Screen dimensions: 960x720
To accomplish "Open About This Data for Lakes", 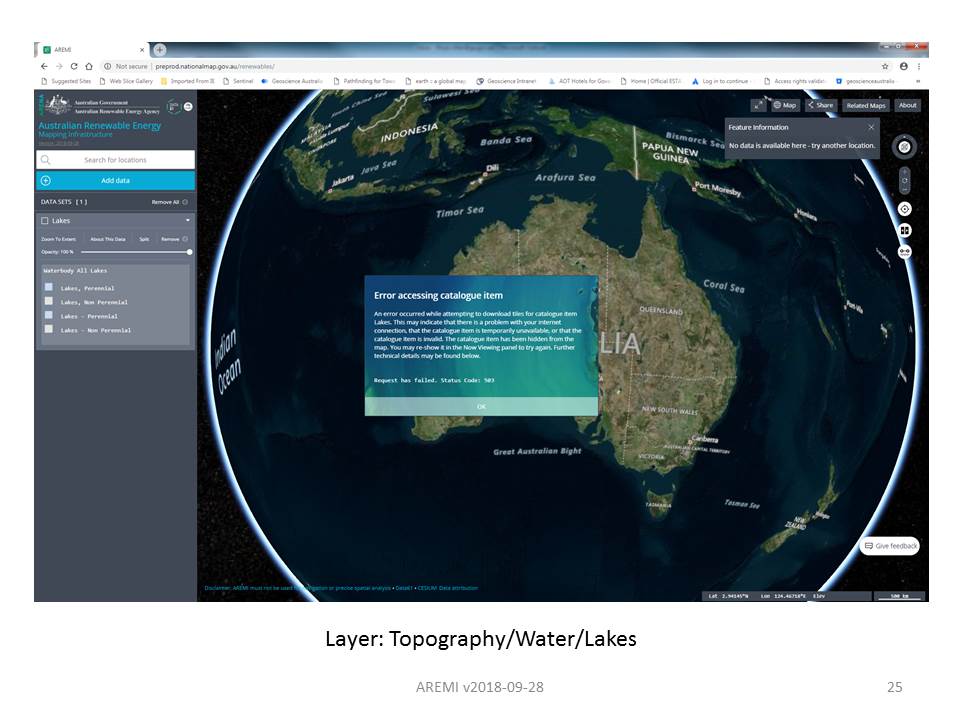I will click(108, 239).
